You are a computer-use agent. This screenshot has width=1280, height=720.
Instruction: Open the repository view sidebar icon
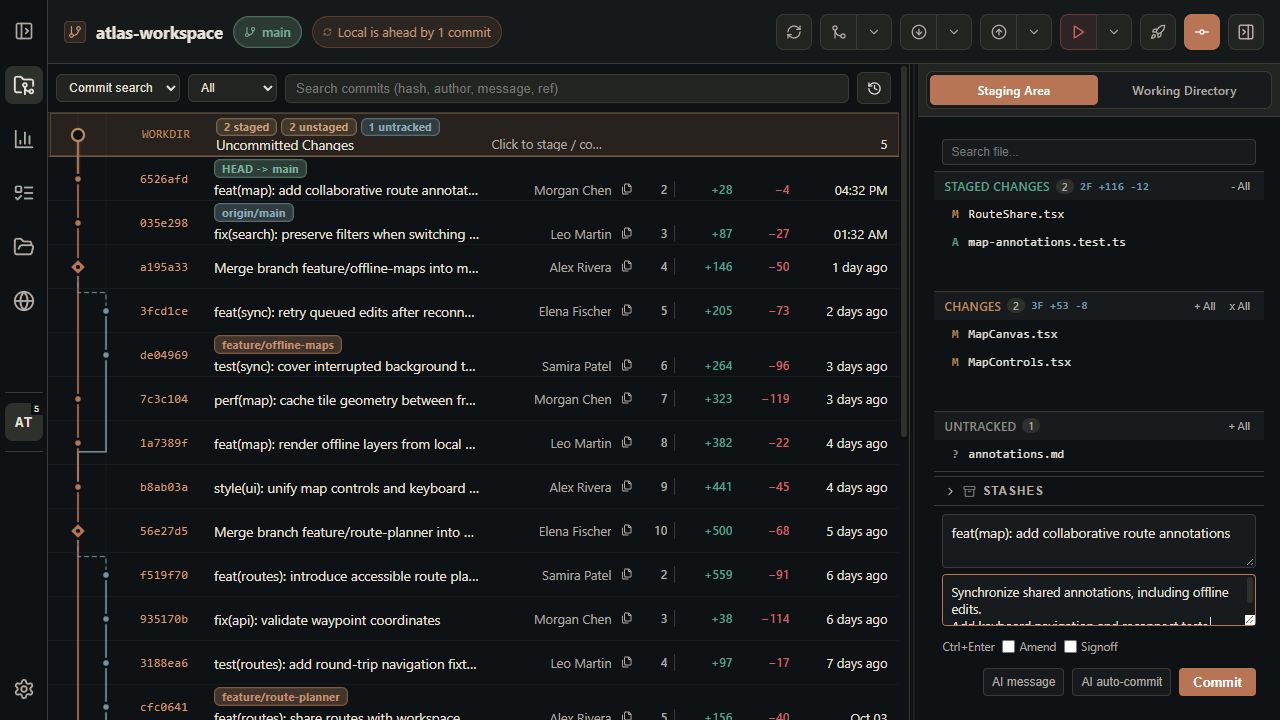click(x=24, y=85)
